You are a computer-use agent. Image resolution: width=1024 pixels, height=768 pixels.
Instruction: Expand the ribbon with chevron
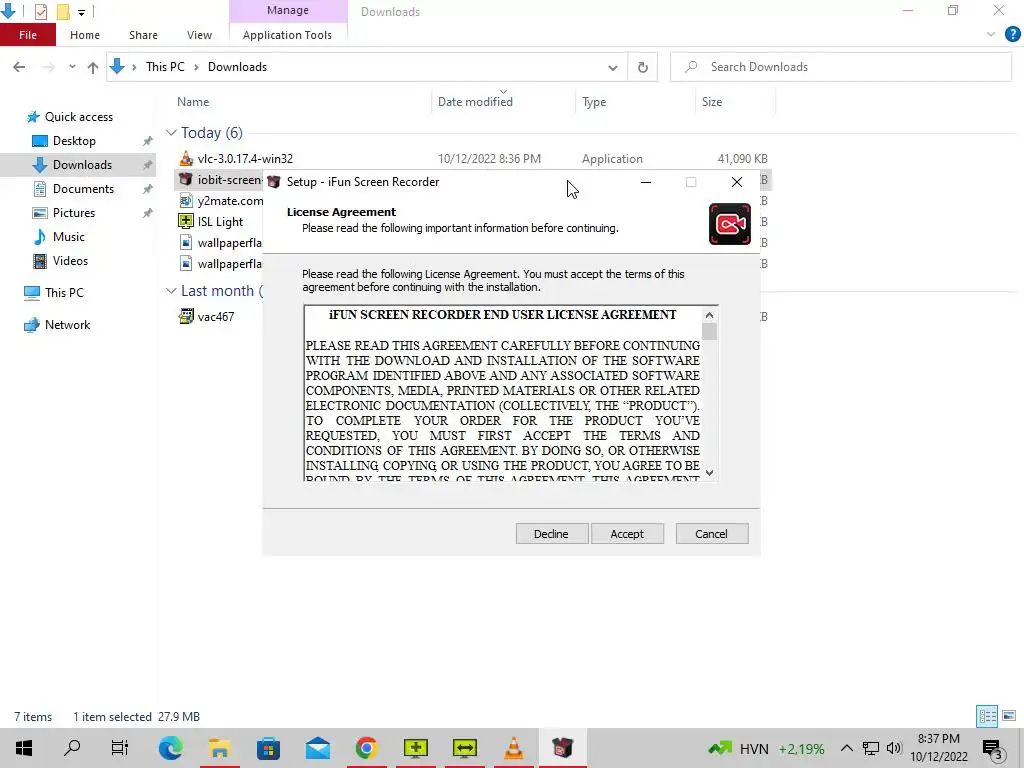click(x=991, y=35)
